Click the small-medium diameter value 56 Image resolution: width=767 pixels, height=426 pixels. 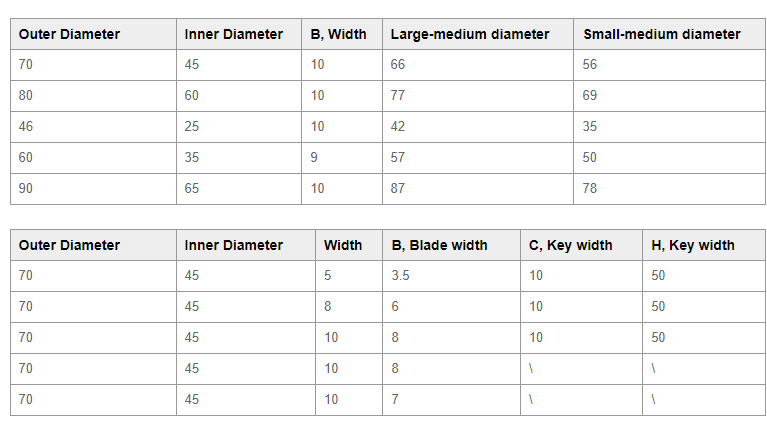(590, 65)
